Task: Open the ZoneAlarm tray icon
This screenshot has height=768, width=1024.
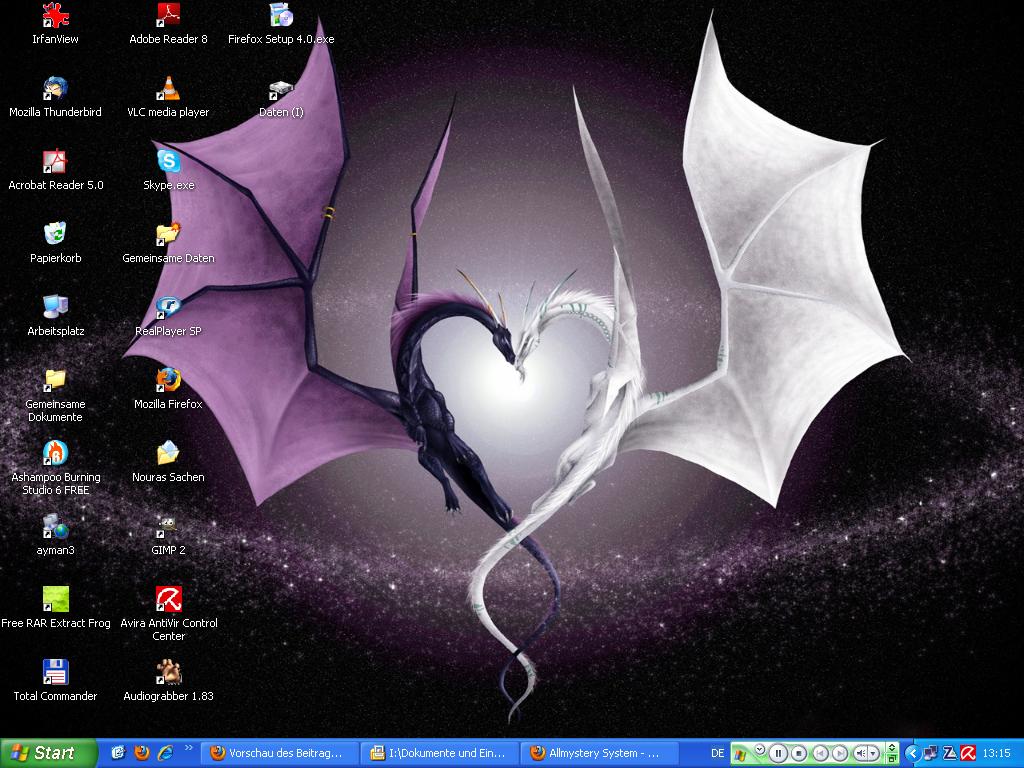Action: (x=950, y=753)
